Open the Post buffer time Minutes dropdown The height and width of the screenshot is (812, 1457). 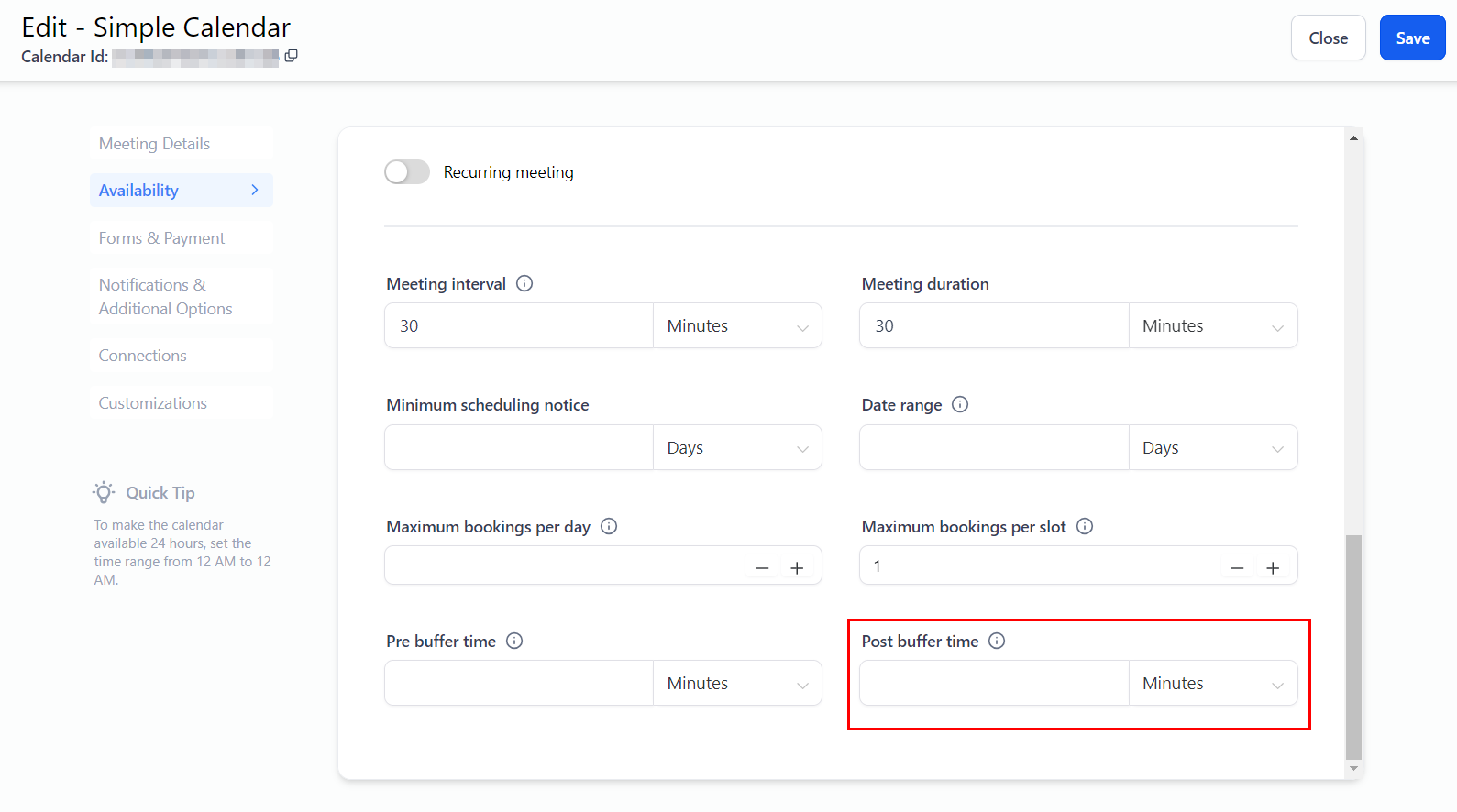click(x=1213, y=683)
